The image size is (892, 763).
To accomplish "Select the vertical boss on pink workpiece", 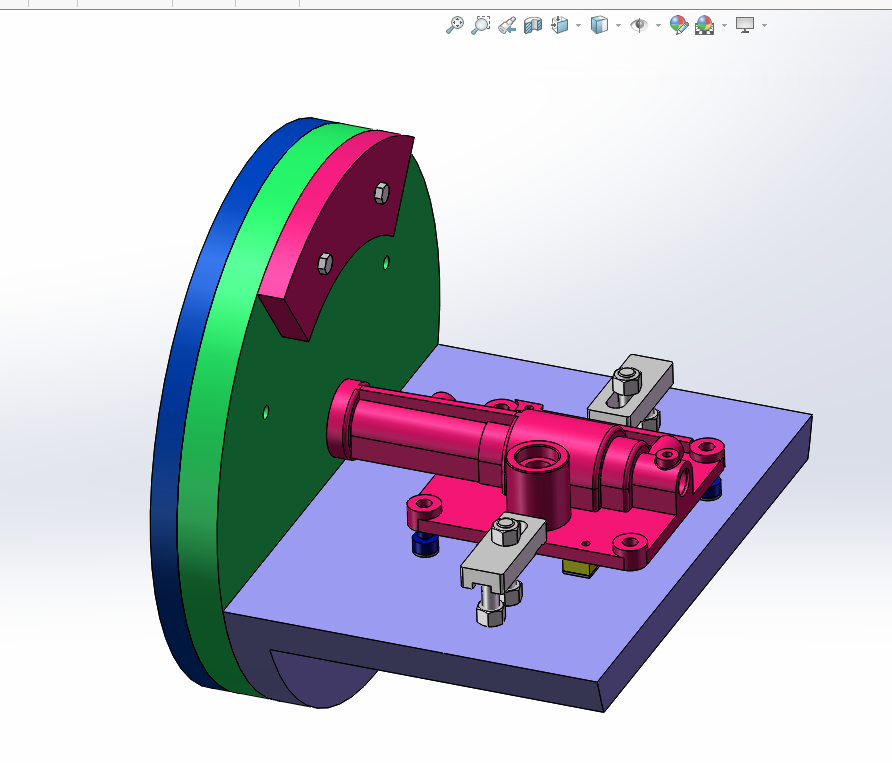I will click(537, 484).
